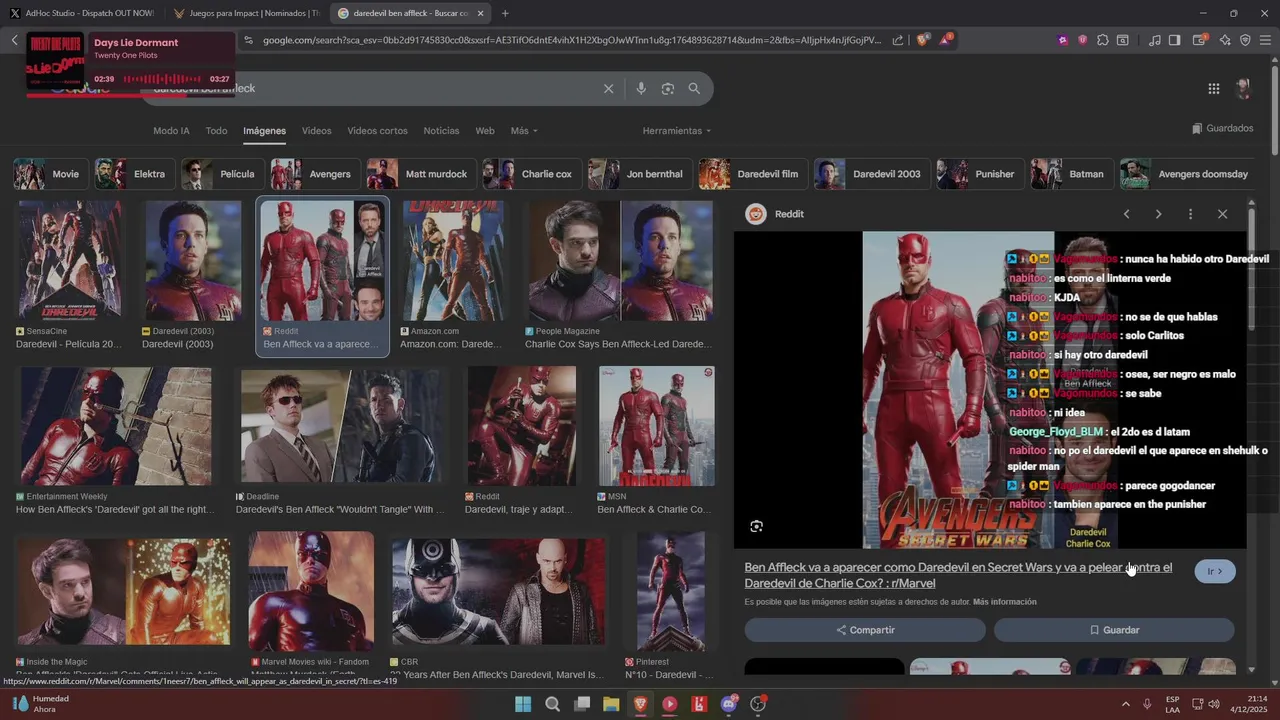
Task: Open the Extensions puzzle icon
Action: (x=1102, y=40)
